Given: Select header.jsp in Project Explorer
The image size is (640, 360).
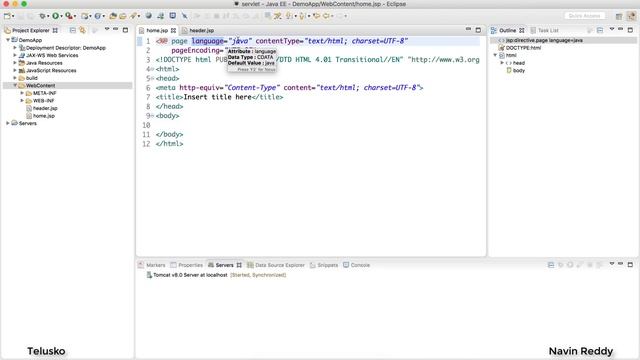Looking at the screenshot, I should click(45, 108).
